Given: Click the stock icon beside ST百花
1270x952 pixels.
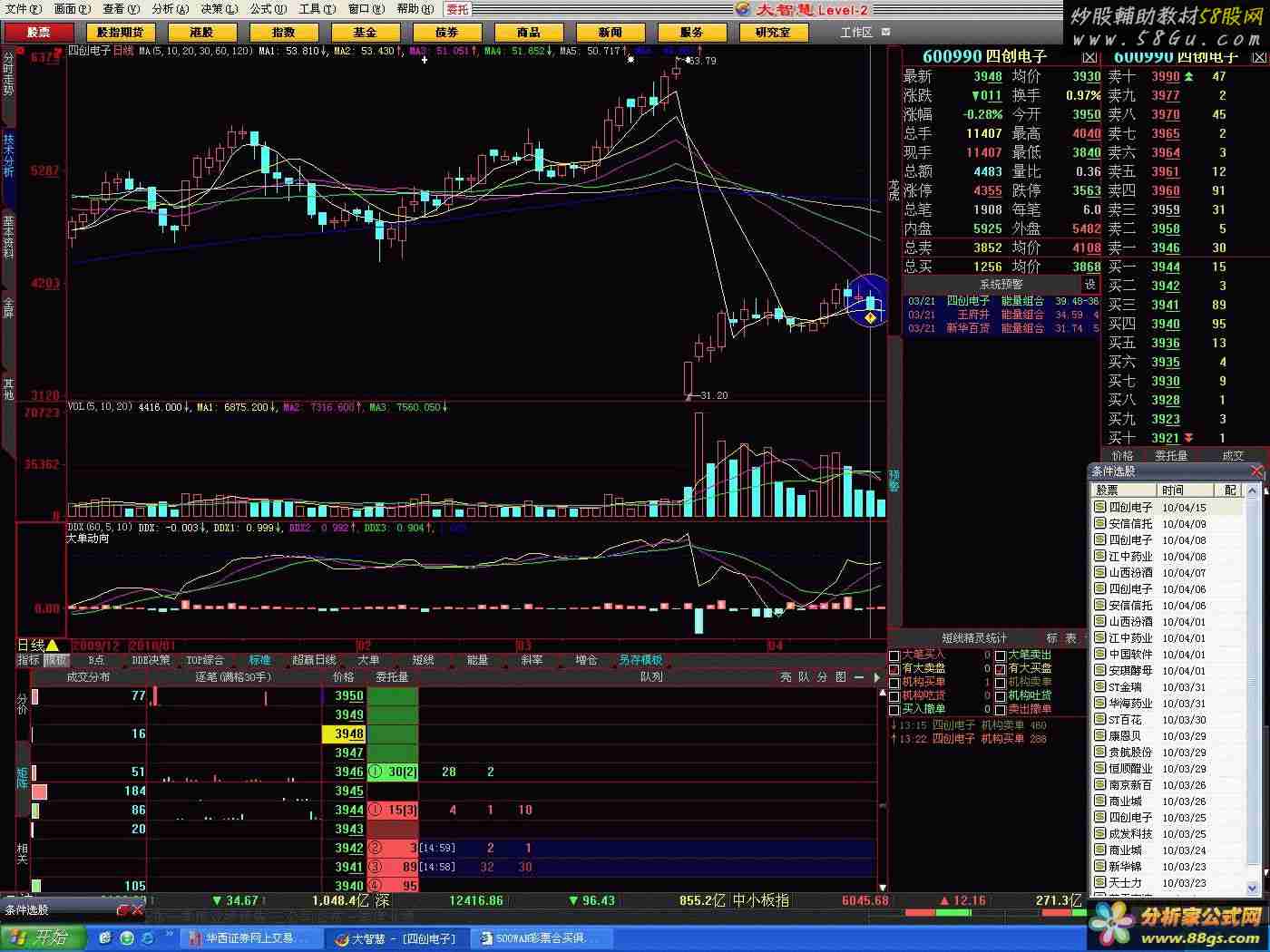Looking at the screenshot, I should point(1100,720).
